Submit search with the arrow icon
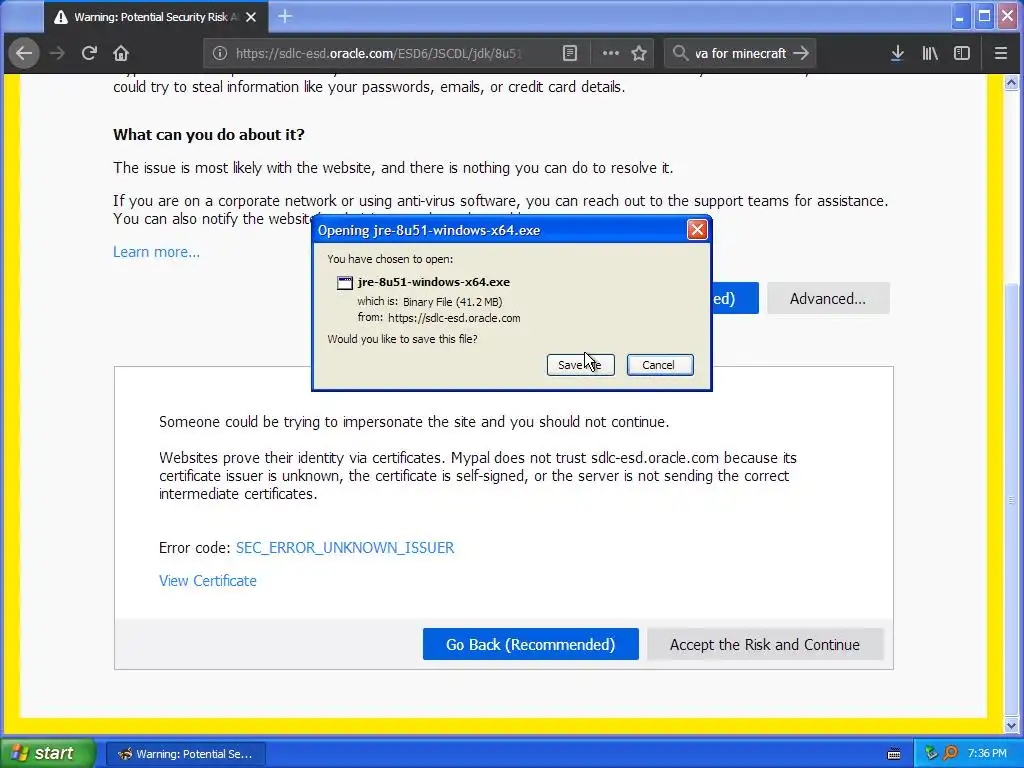 pyautogui.click(x=801, y=53)
